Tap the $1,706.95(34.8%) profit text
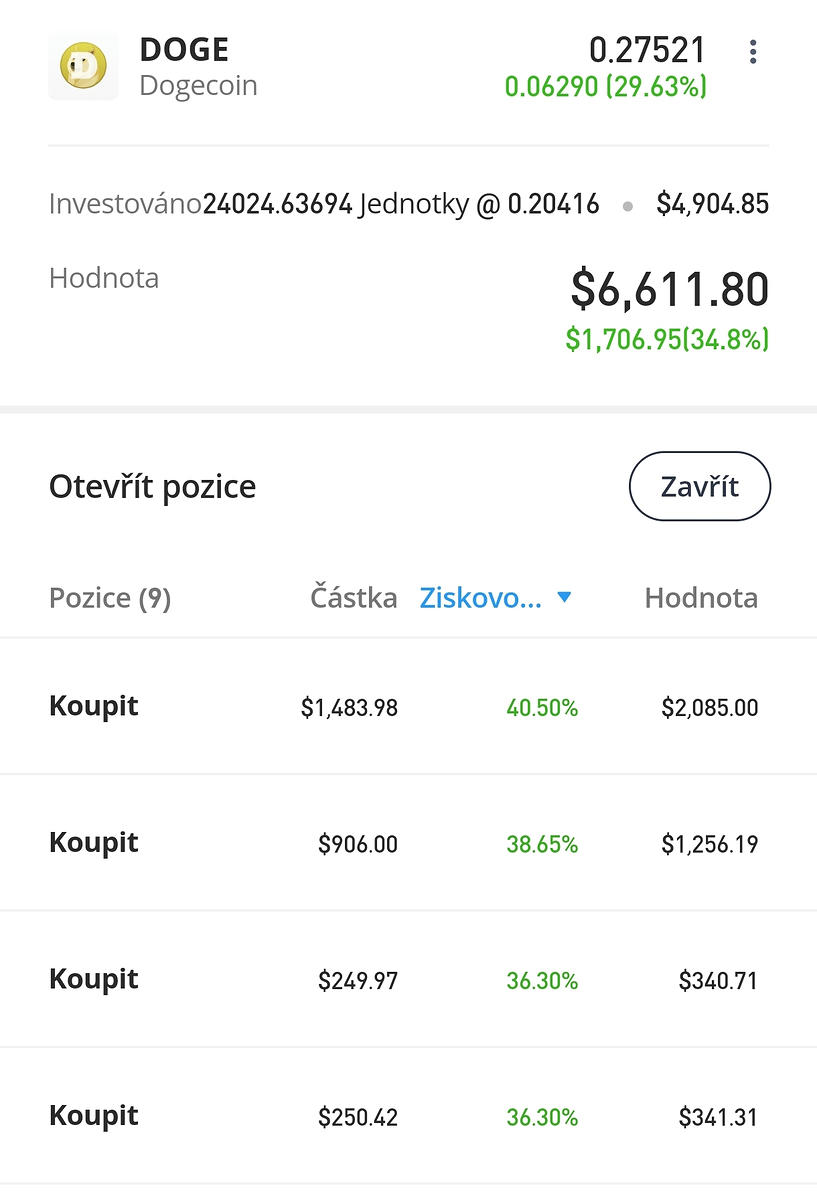This screenshot has height=1200, width=817. (667, 339)
